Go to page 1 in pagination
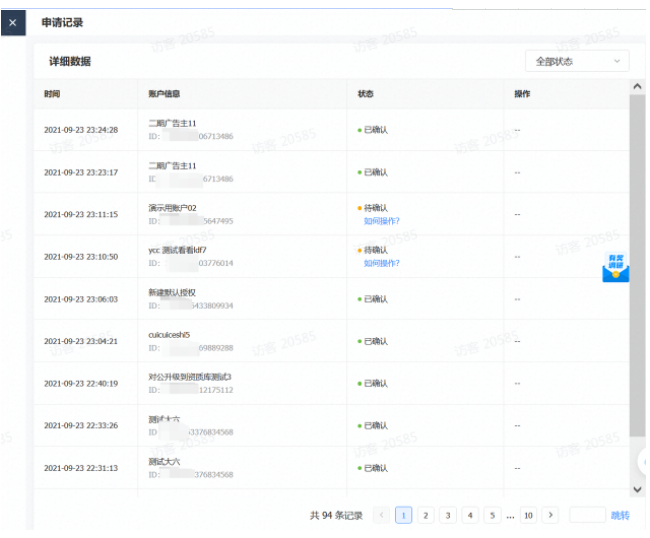The image size is (650, 538). tap(403, 515)
